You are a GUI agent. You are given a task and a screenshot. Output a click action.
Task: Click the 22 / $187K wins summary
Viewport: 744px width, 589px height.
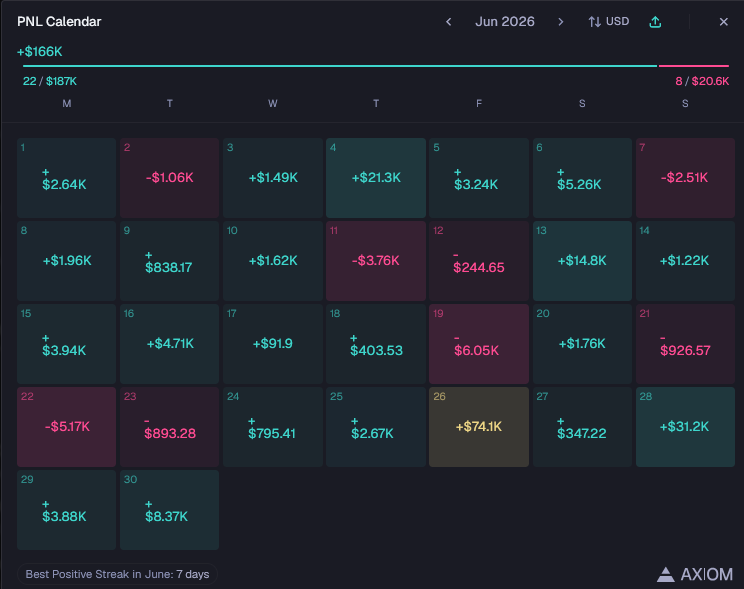click(x=50, y=81)
